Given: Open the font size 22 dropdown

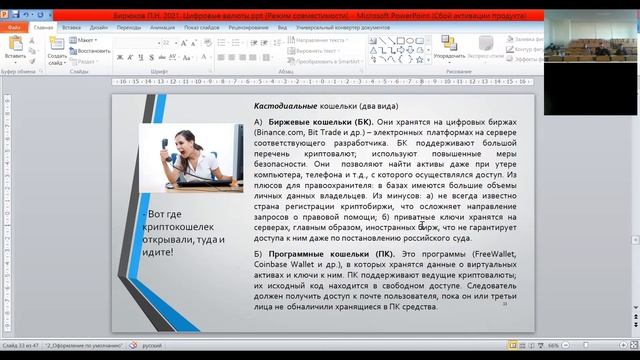Looking at the screenshot, I should (x=176, y=43).
